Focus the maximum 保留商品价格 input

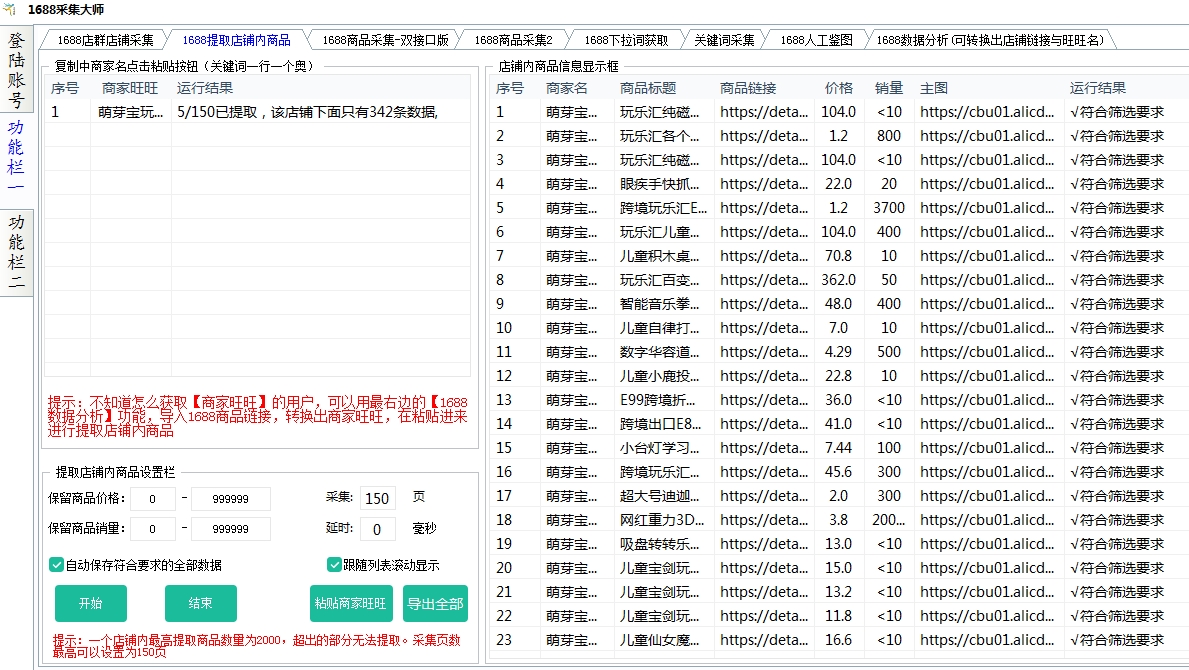231,499
